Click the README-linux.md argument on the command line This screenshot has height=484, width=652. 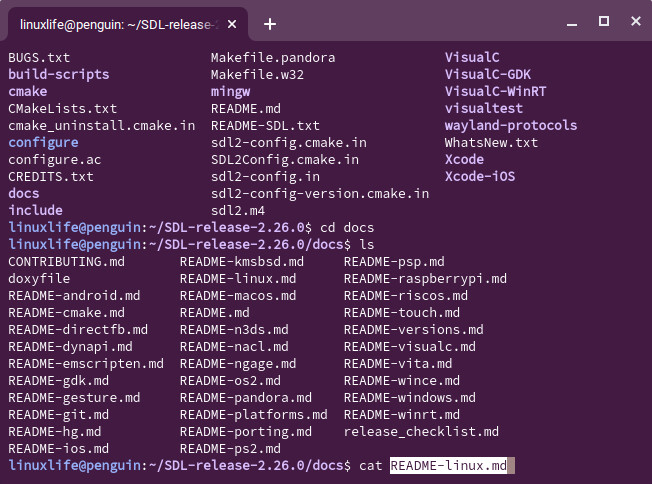(x=448, y=466)
